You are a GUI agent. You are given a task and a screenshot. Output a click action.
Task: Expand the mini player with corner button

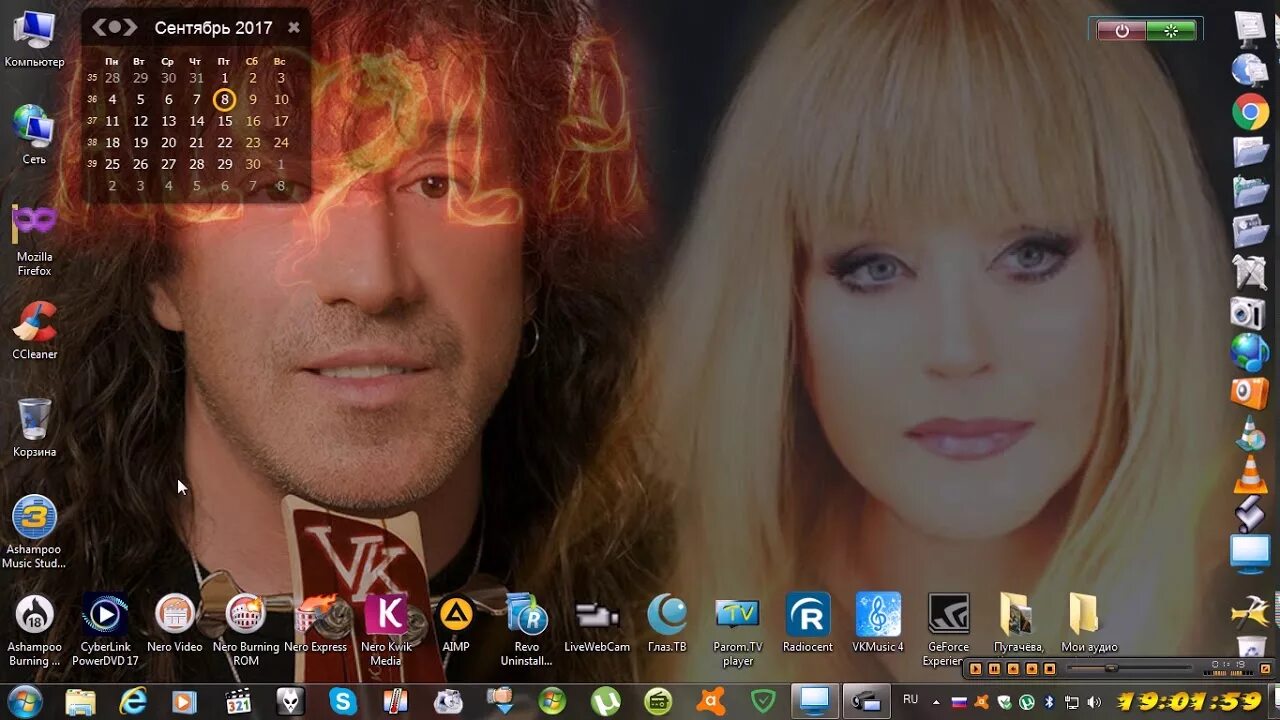pos(1264,668)
